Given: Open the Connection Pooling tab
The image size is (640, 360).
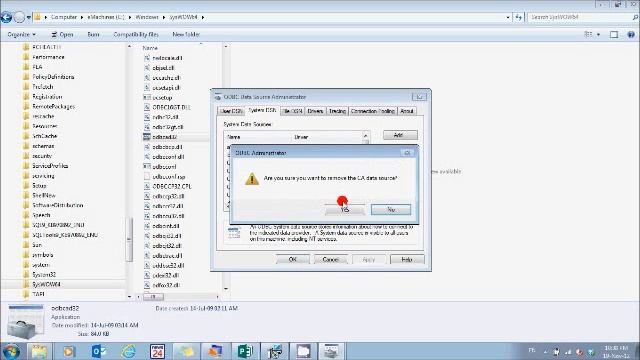Looking at the screenshot, I should tap(373, 111).
